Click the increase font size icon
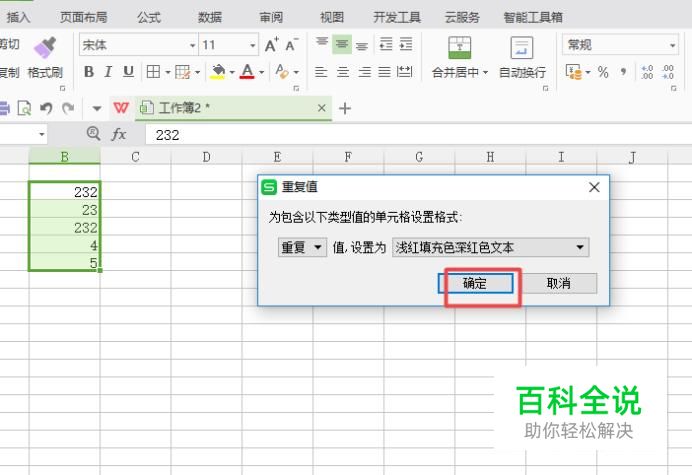 (271, 45)
